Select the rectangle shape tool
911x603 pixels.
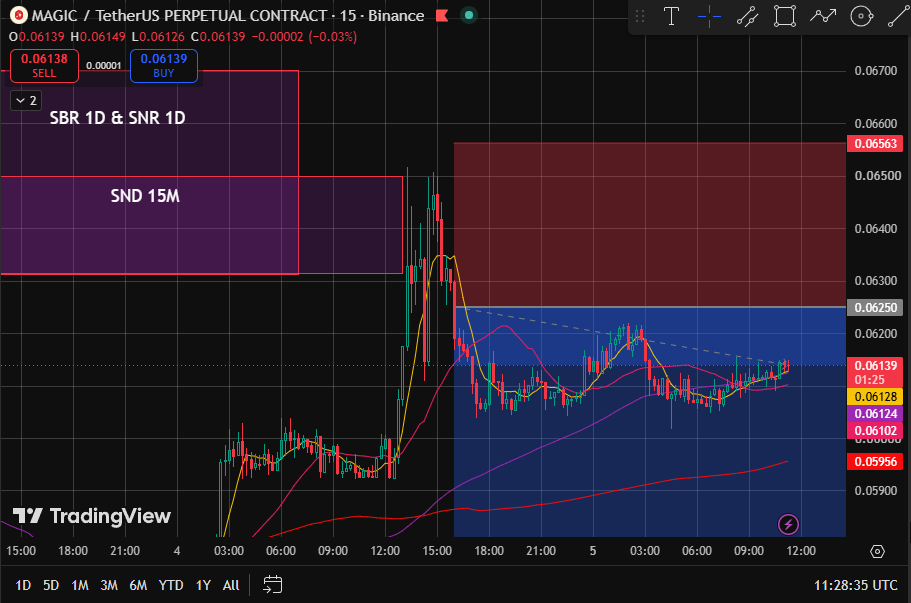pyautogui.click(x=785, y=16)
